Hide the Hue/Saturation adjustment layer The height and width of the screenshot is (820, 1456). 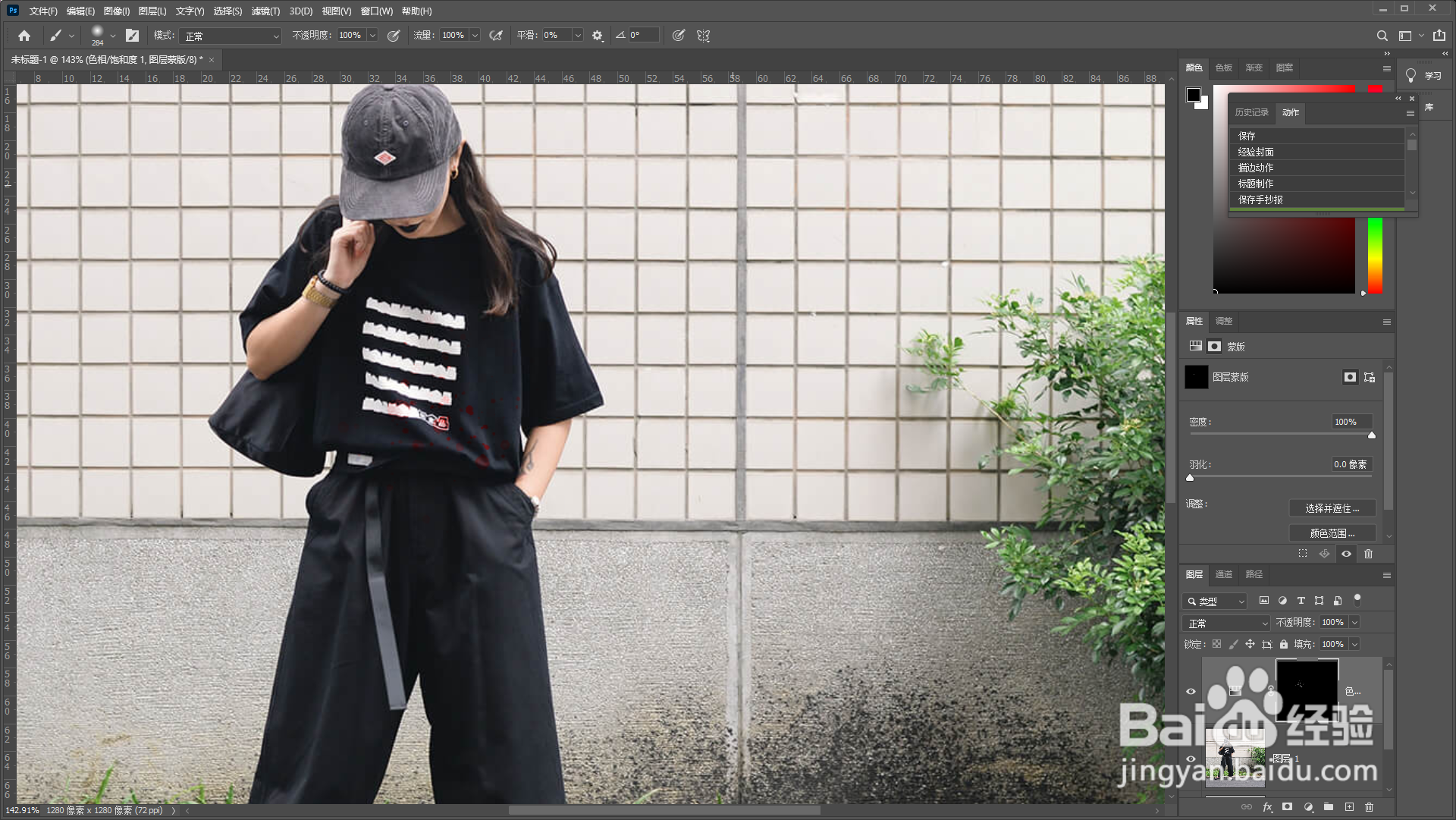(1191, 691)
